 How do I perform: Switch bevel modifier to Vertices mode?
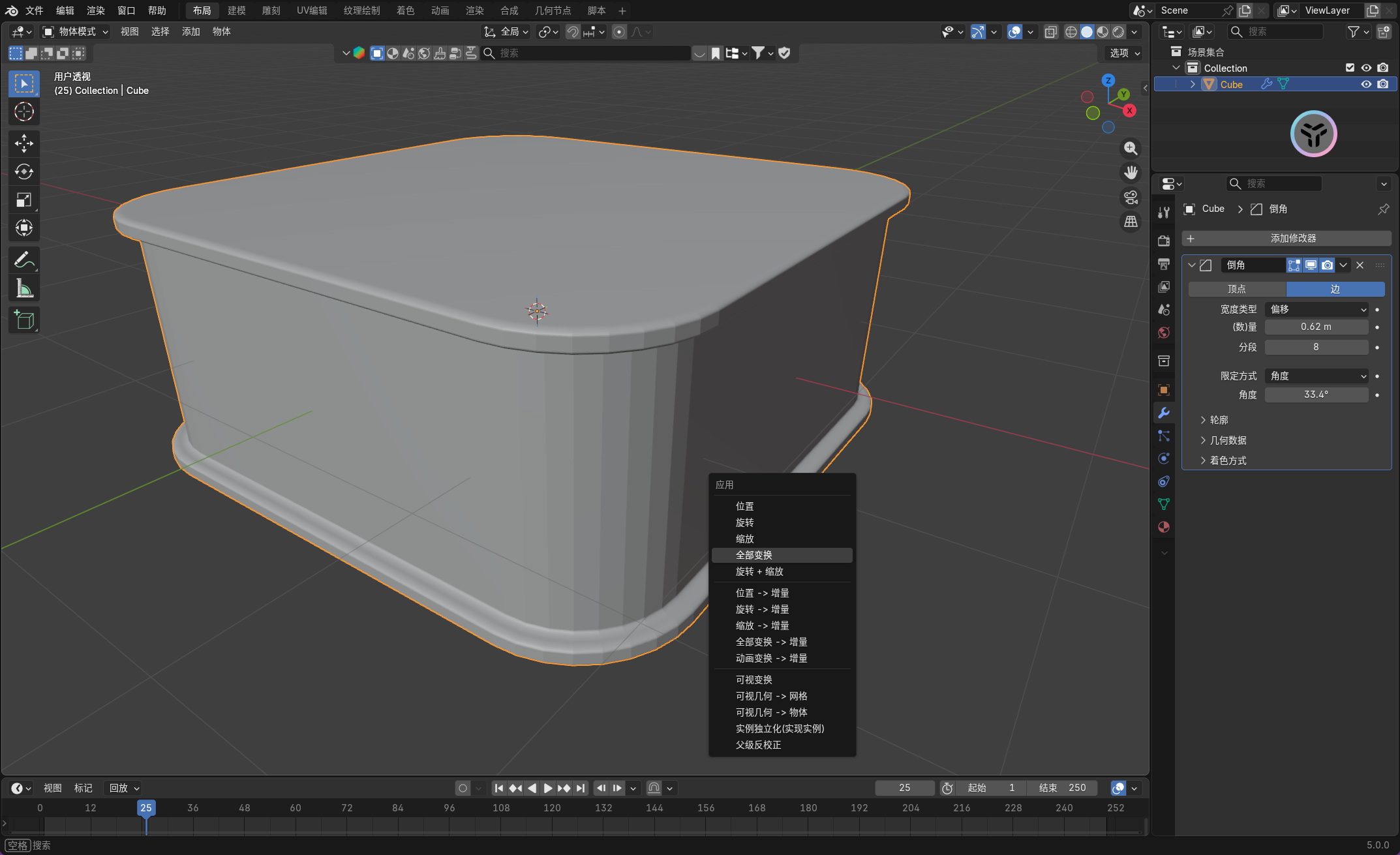click(1236, 289)
